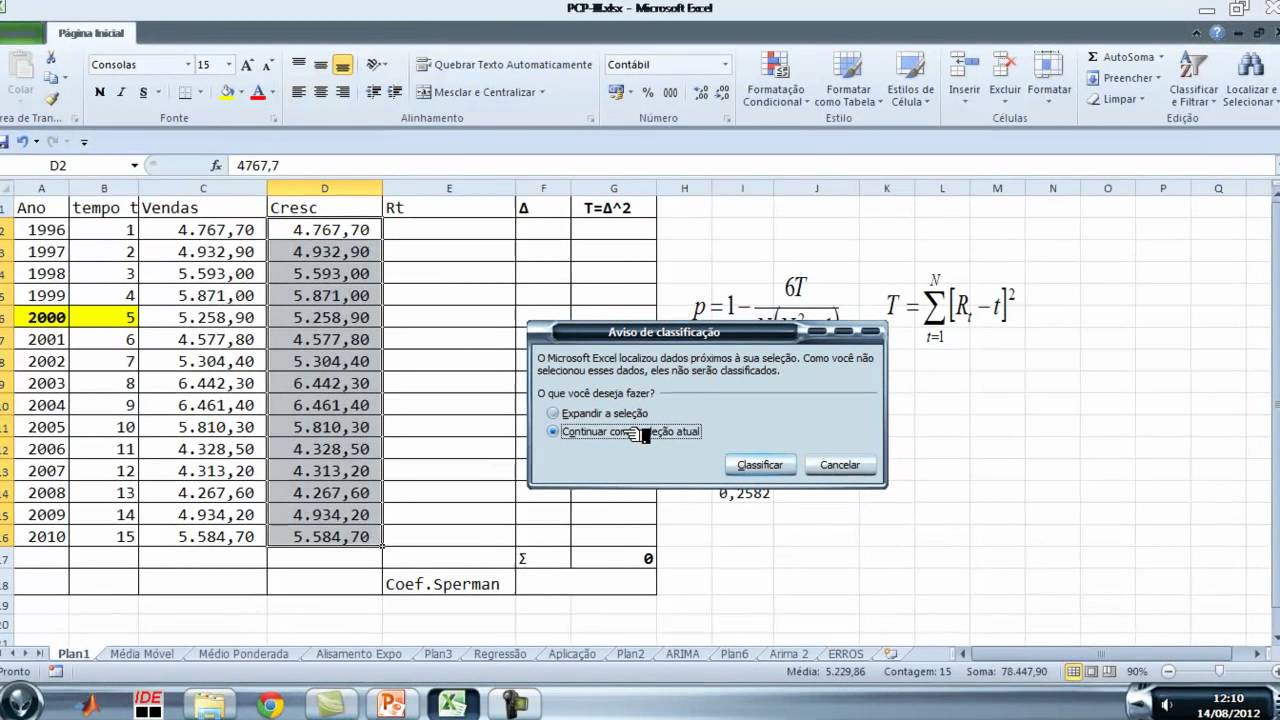
Task: Toggle italic formatting (I)
Action: click(122, 92)
